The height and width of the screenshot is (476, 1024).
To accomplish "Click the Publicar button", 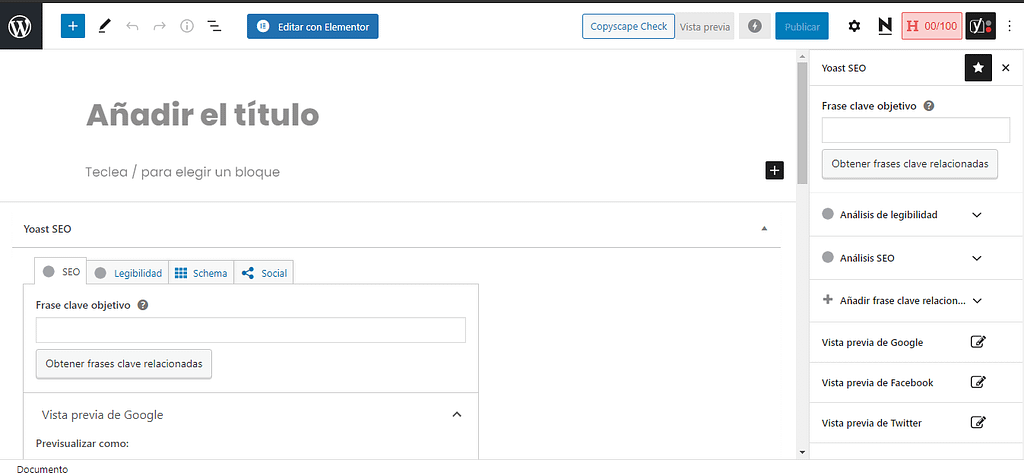I will pyautogui.click(x=802, y=27).
